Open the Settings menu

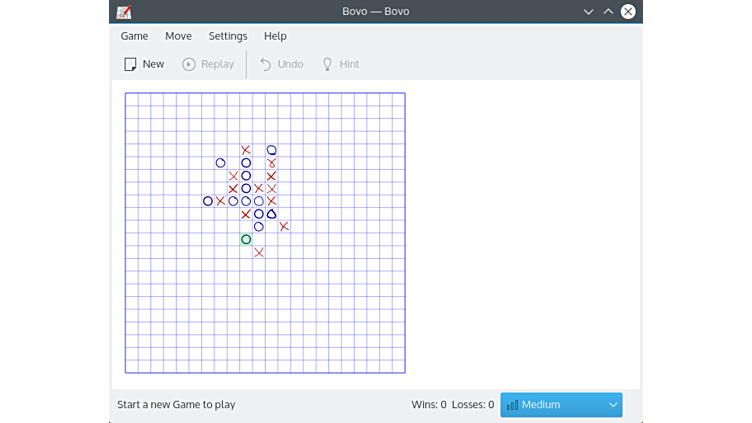coord(228,36)
